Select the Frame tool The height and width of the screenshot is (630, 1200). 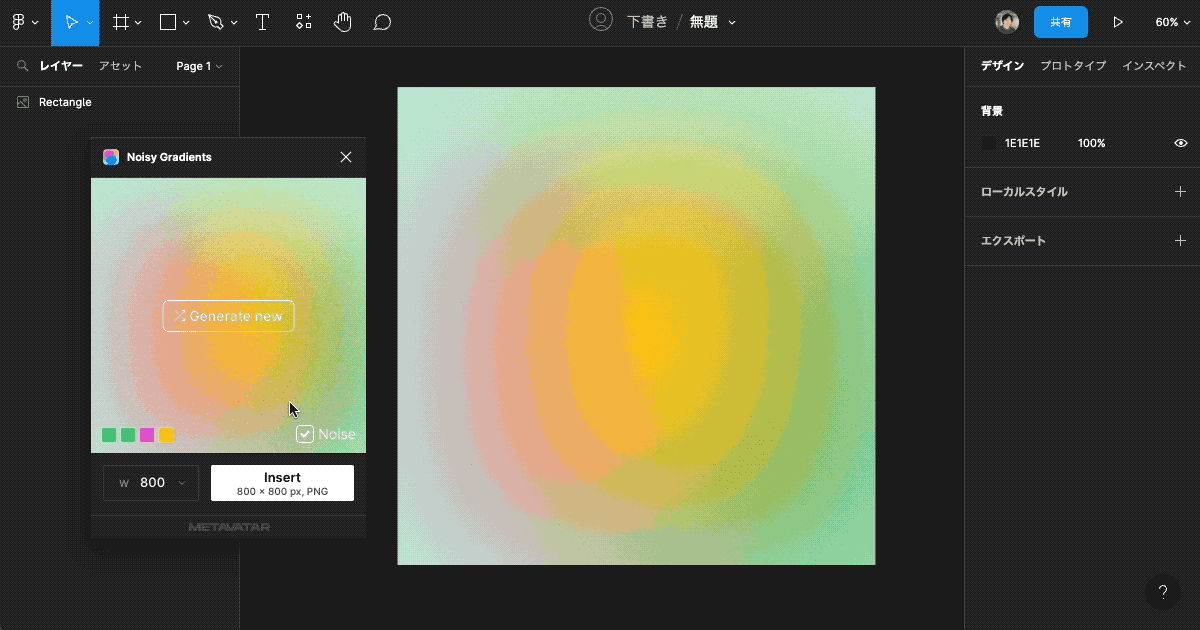pos(120,21)
